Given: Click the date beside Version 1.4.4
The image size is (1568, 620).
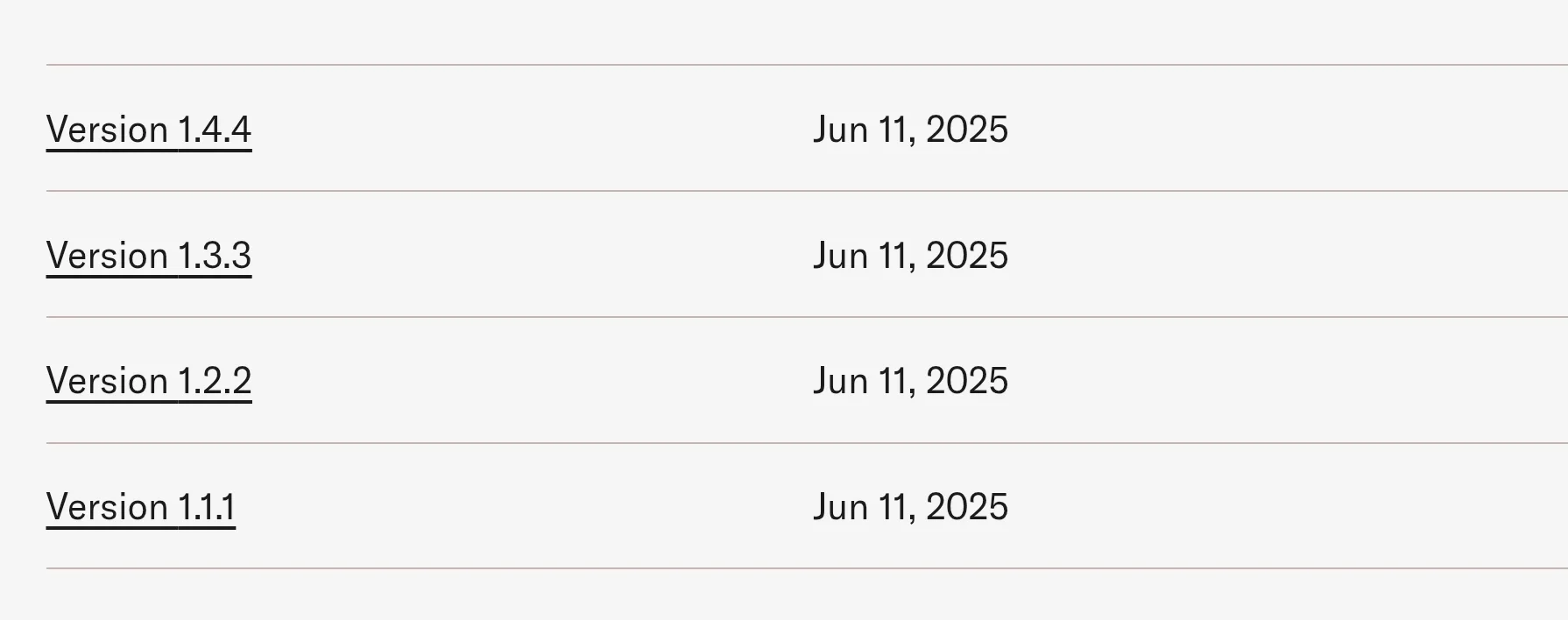Looking at the screenshot, I should point(910,130).
